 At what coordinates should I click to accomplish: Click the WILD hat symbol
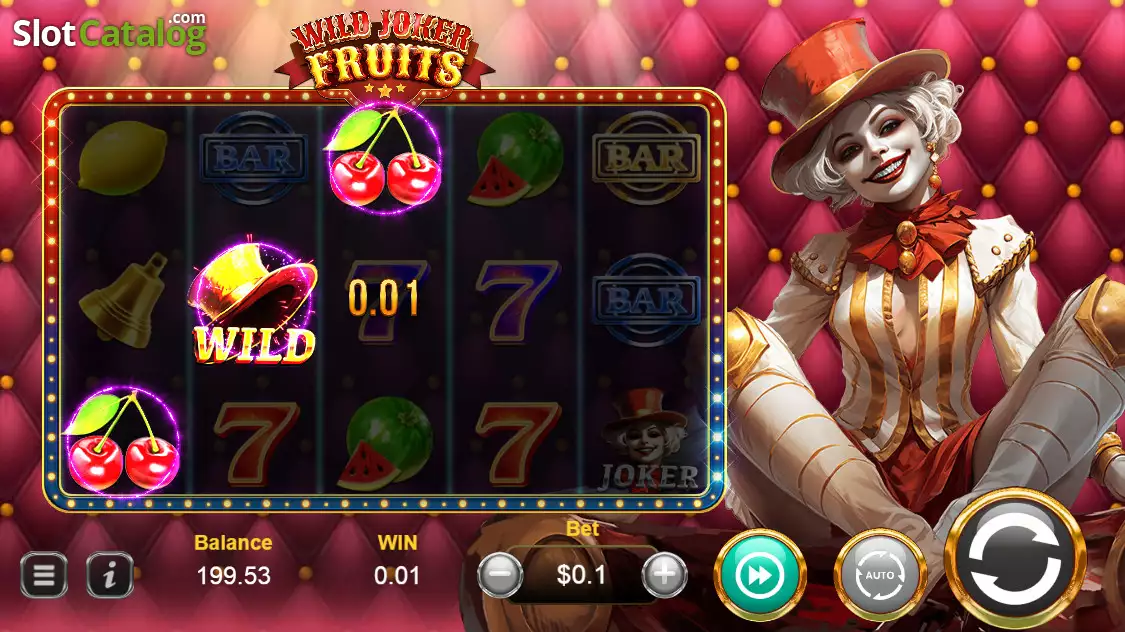253,302
